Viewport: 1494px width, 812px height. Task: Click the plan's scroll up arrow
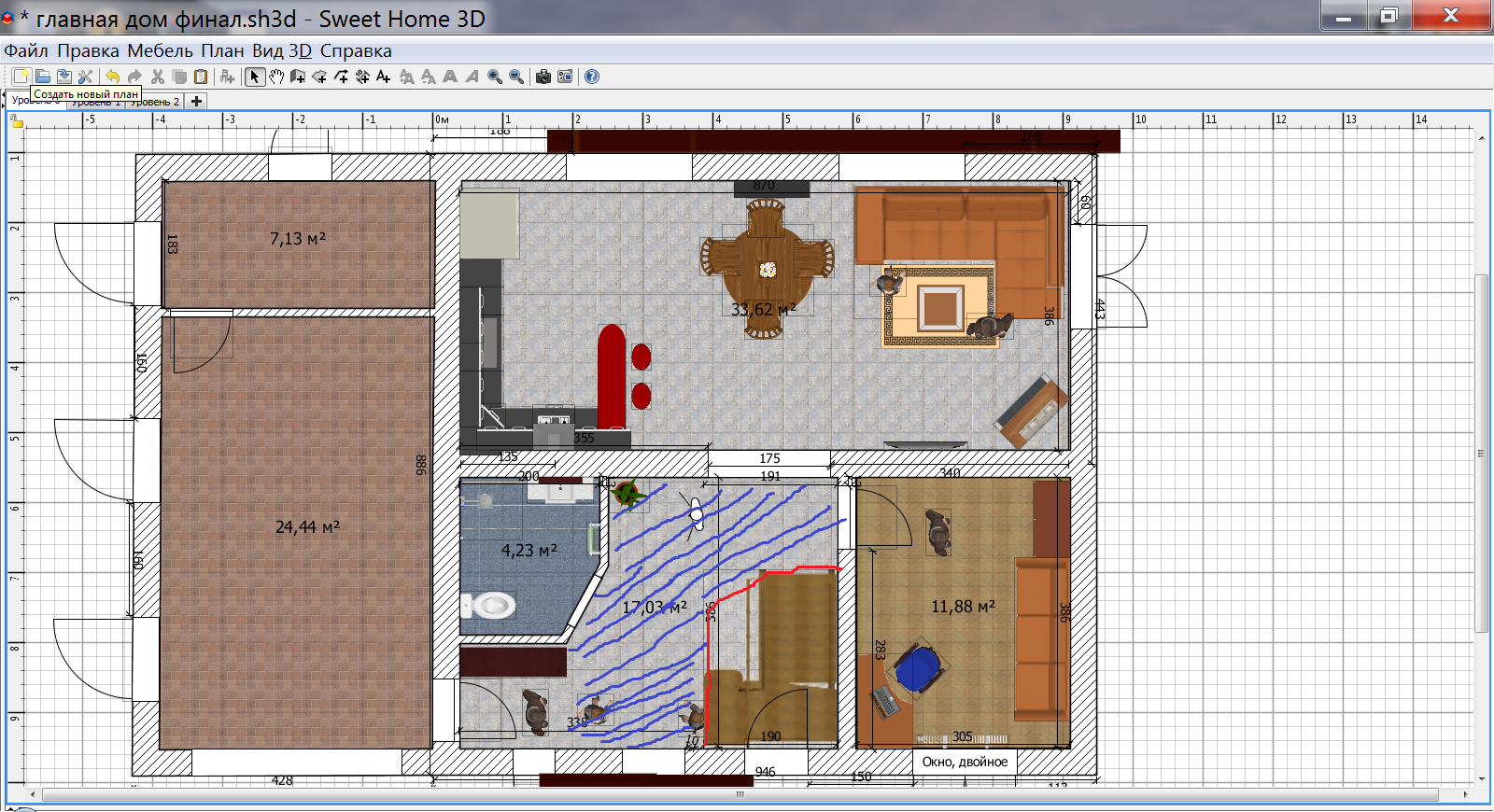(1482, 137)
